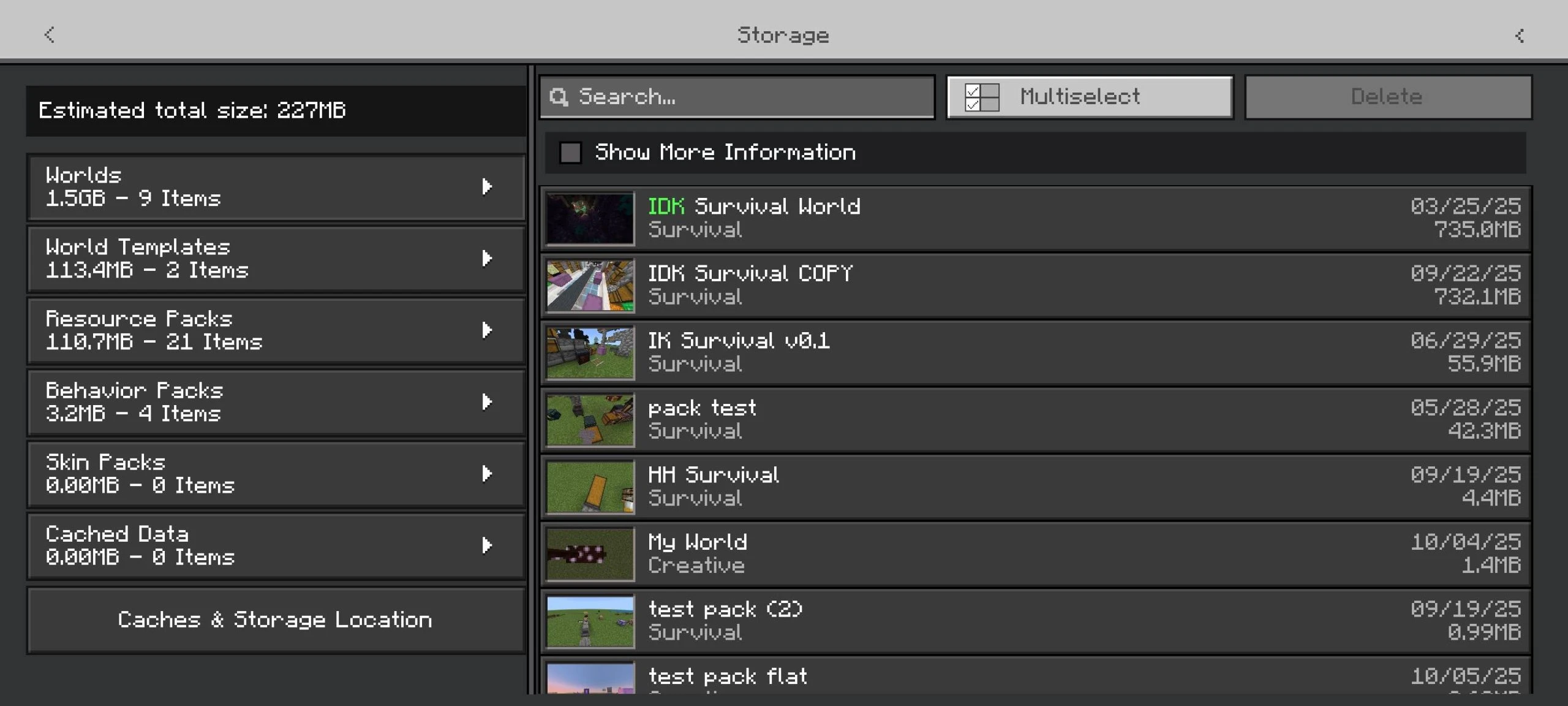The image size is (1568, 706).
Task: Click Skin Packs 0.00MB entry
Action: [276, 474]
